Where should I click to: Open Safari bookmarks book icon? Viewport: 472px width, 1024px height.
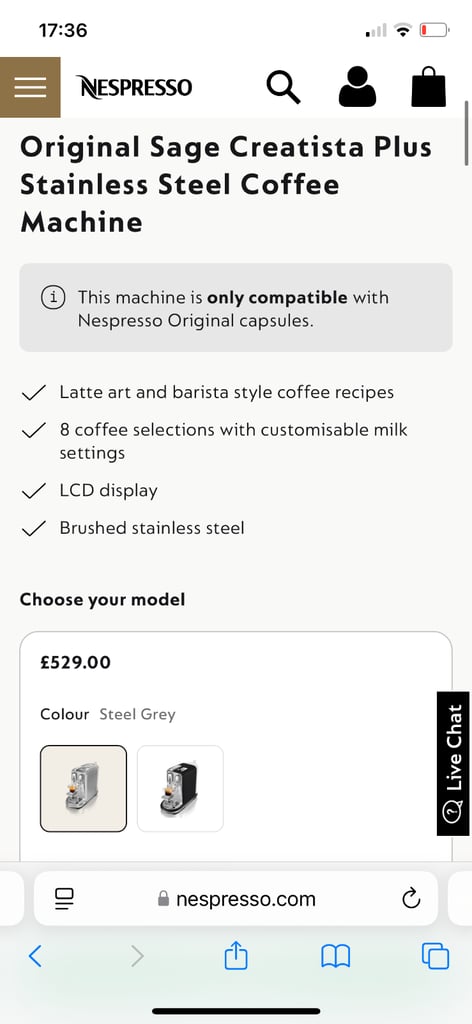pyautogui.click(x=336, y=957)
